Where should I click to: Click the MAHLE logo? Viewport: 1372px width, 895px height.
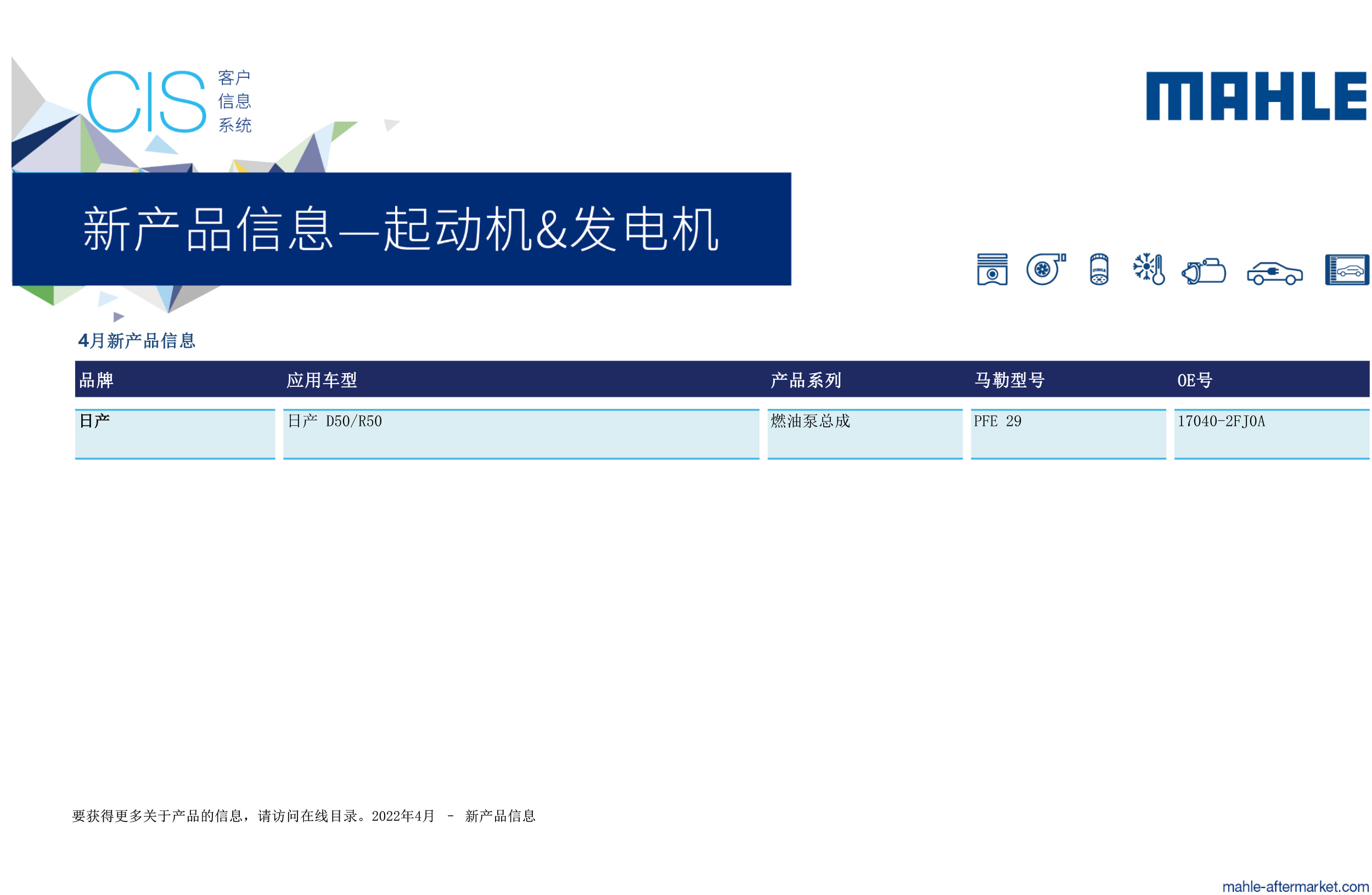[1256, 96]
